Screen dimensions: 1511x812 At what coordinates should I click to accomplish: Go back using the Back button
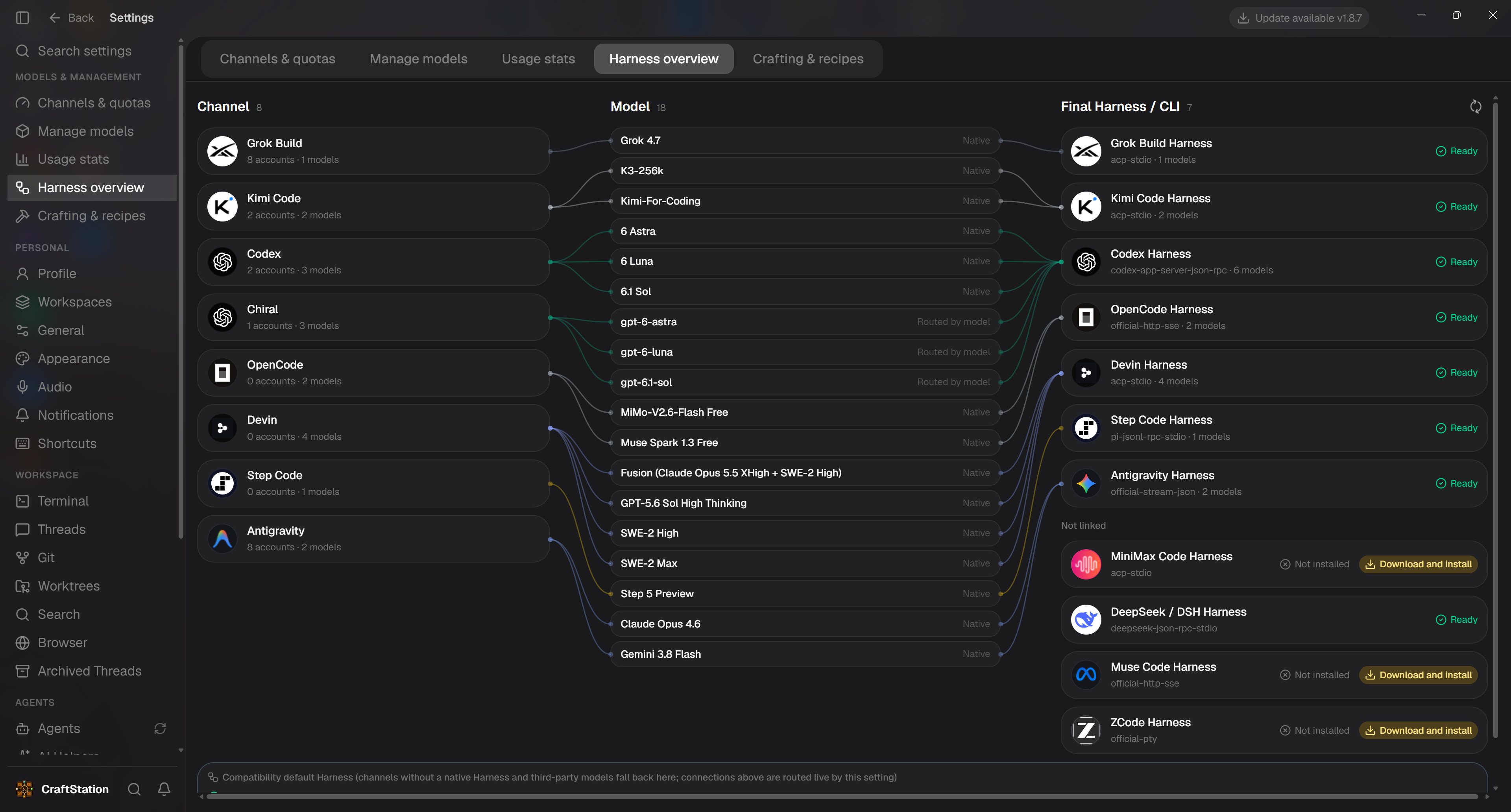click(x=71, y=18)
